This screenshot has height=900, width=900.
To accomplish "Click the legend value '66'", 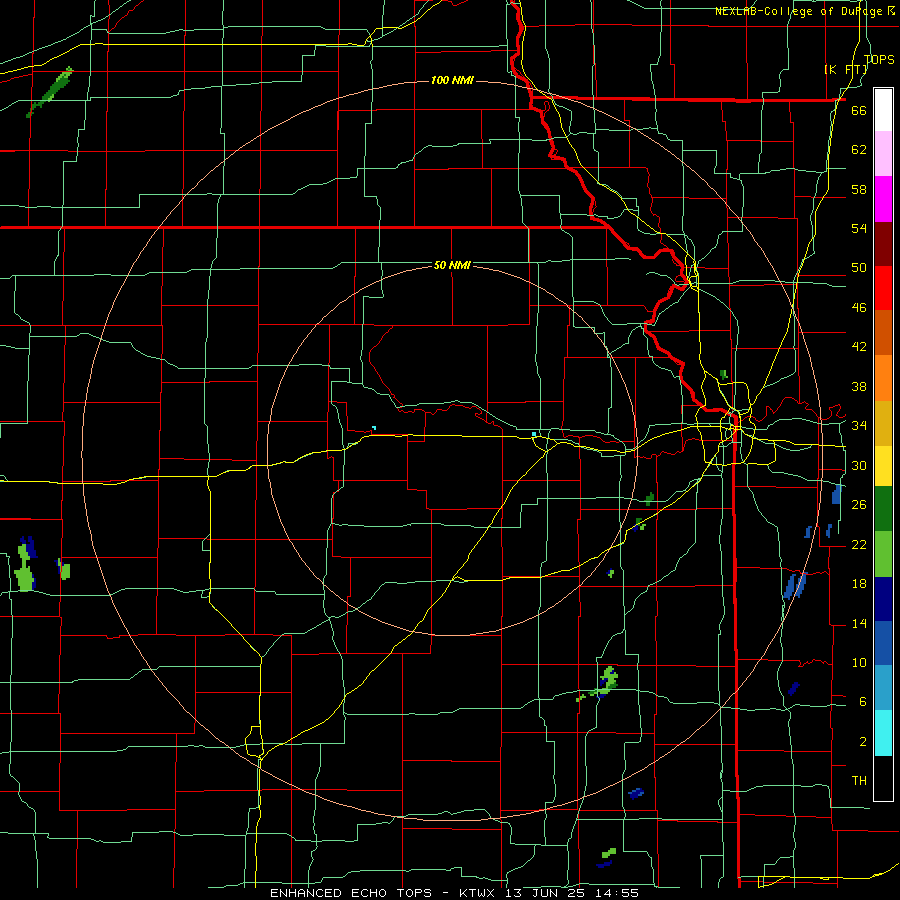I will (859, 110).
